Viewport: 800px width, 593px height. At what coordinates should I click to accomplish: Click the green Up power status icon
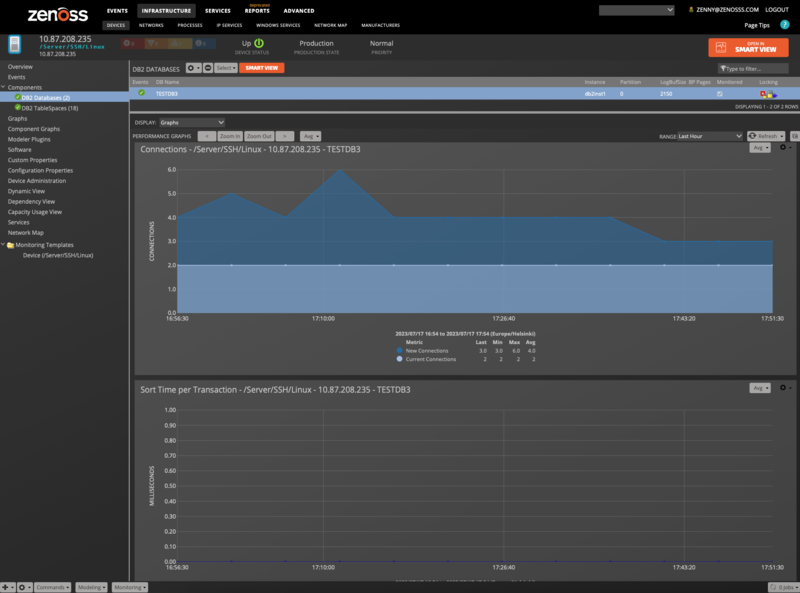coord(259,43)
